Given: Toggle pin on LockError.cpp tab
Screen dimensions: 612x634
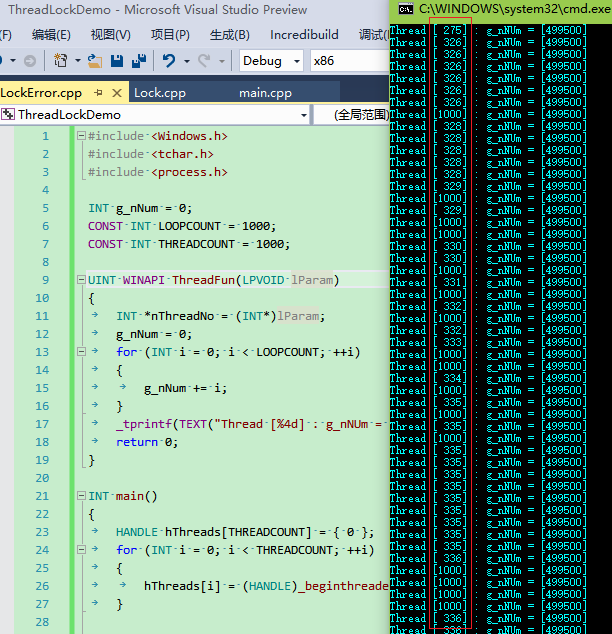Looking at the screenshot, I should coord(98,93).
